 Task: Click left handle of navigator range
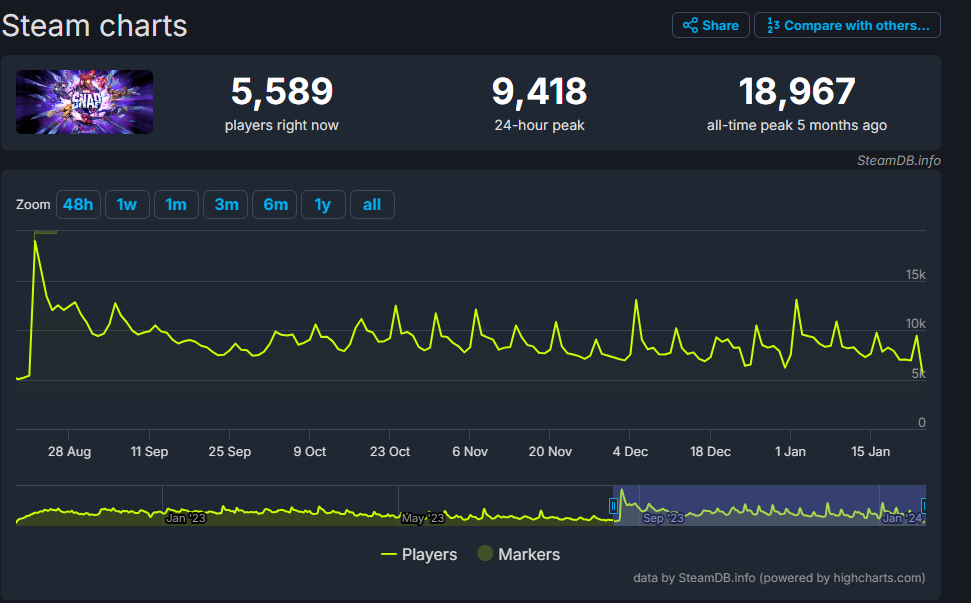613,506
